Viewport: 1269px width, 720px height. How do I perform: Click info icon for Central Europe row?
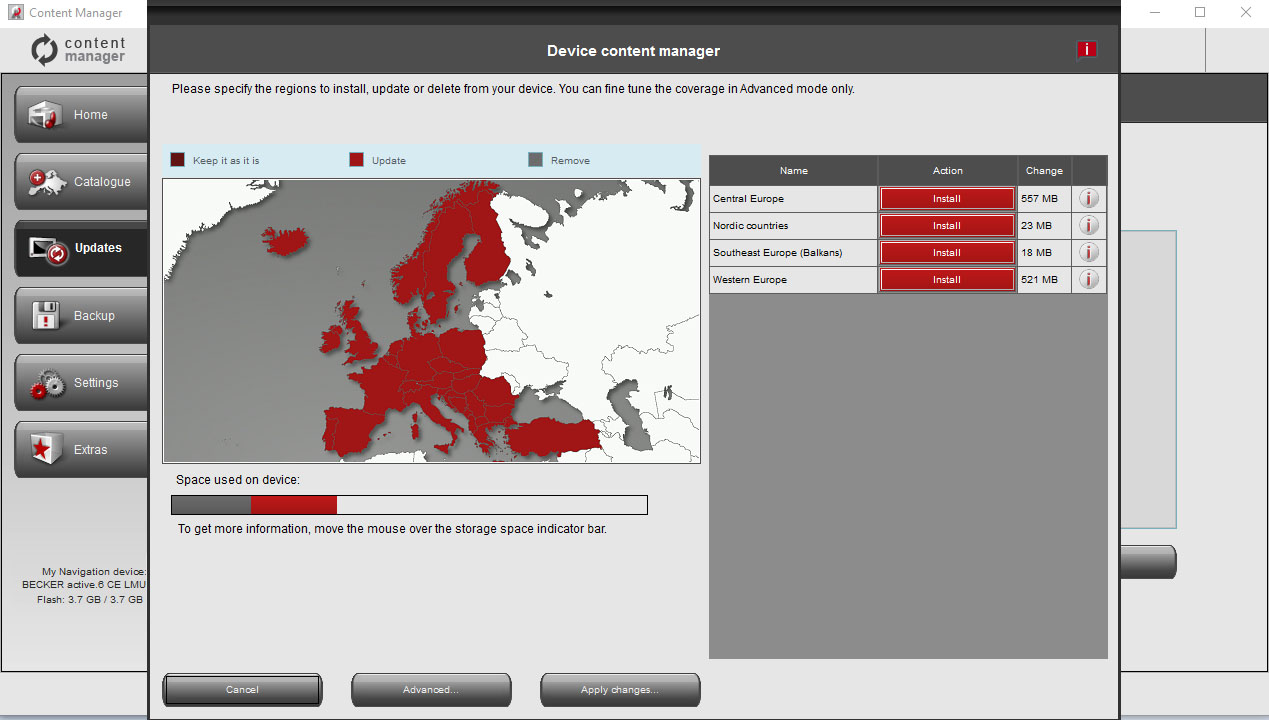point(1089,198)
